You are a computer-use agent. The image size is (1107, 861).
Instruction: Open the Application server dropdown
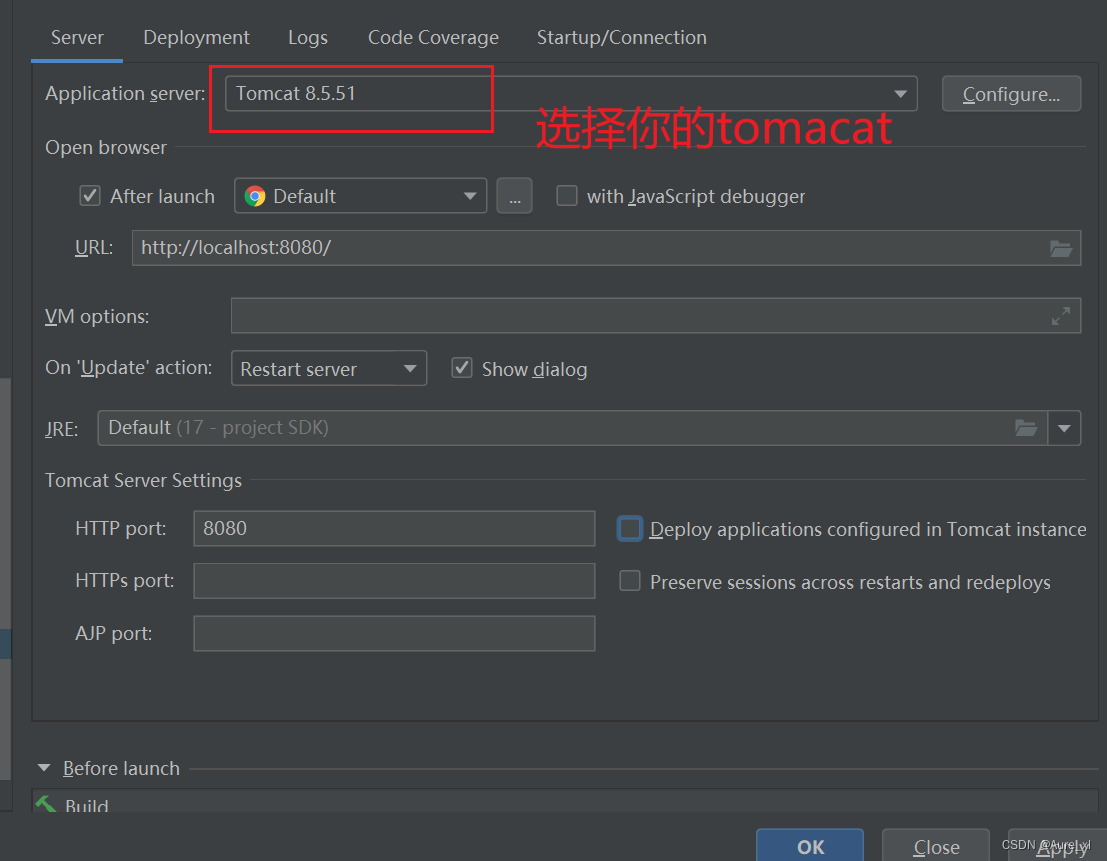click(x=570, y=94)
